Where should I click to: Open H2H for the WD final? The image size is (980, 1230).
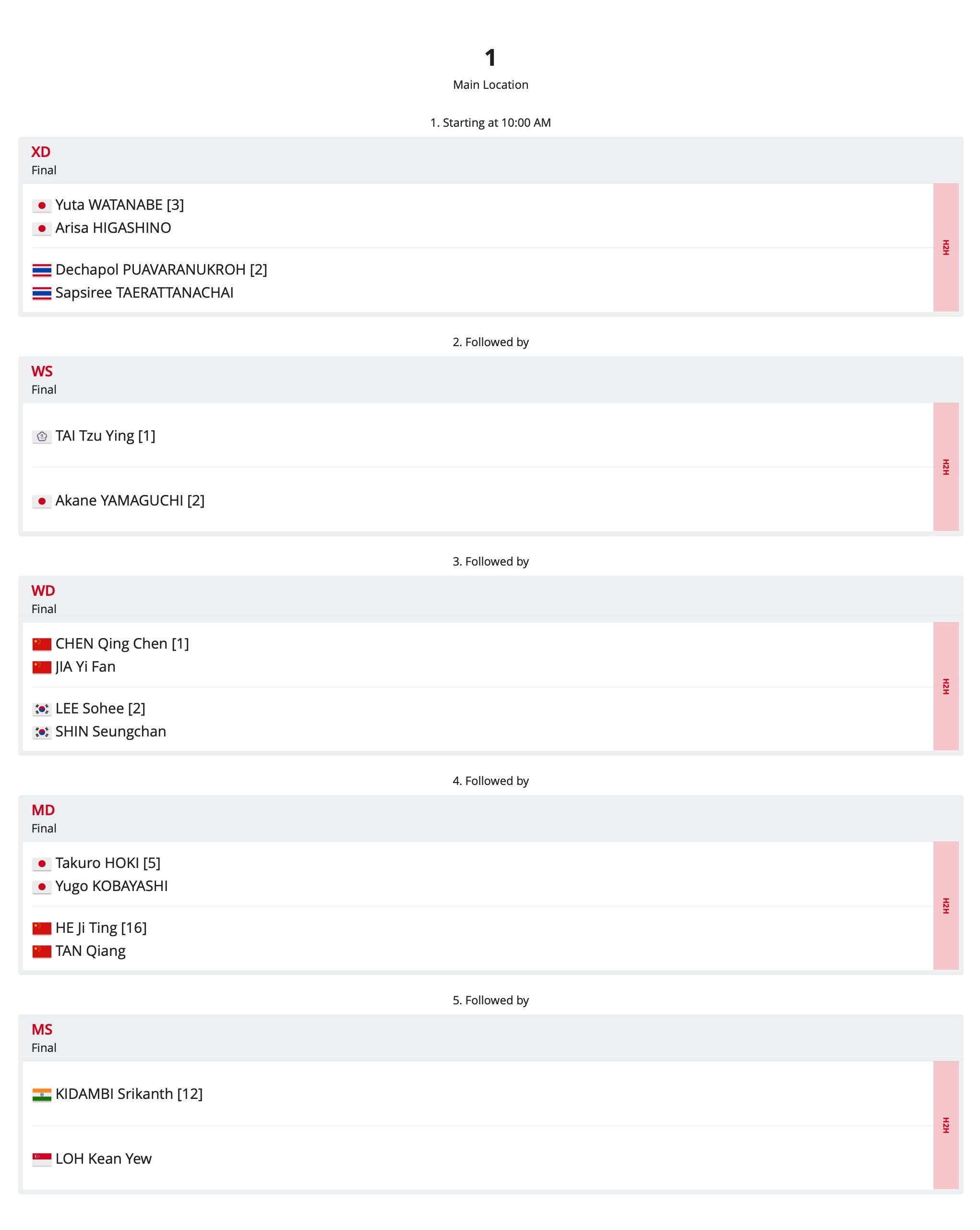tap(945, 686)
